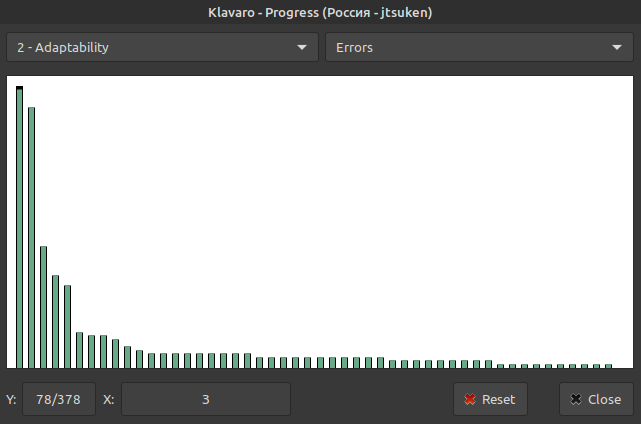Click the second tallest bar in chart
641x424 pixels.
click(x=31, y=238)
